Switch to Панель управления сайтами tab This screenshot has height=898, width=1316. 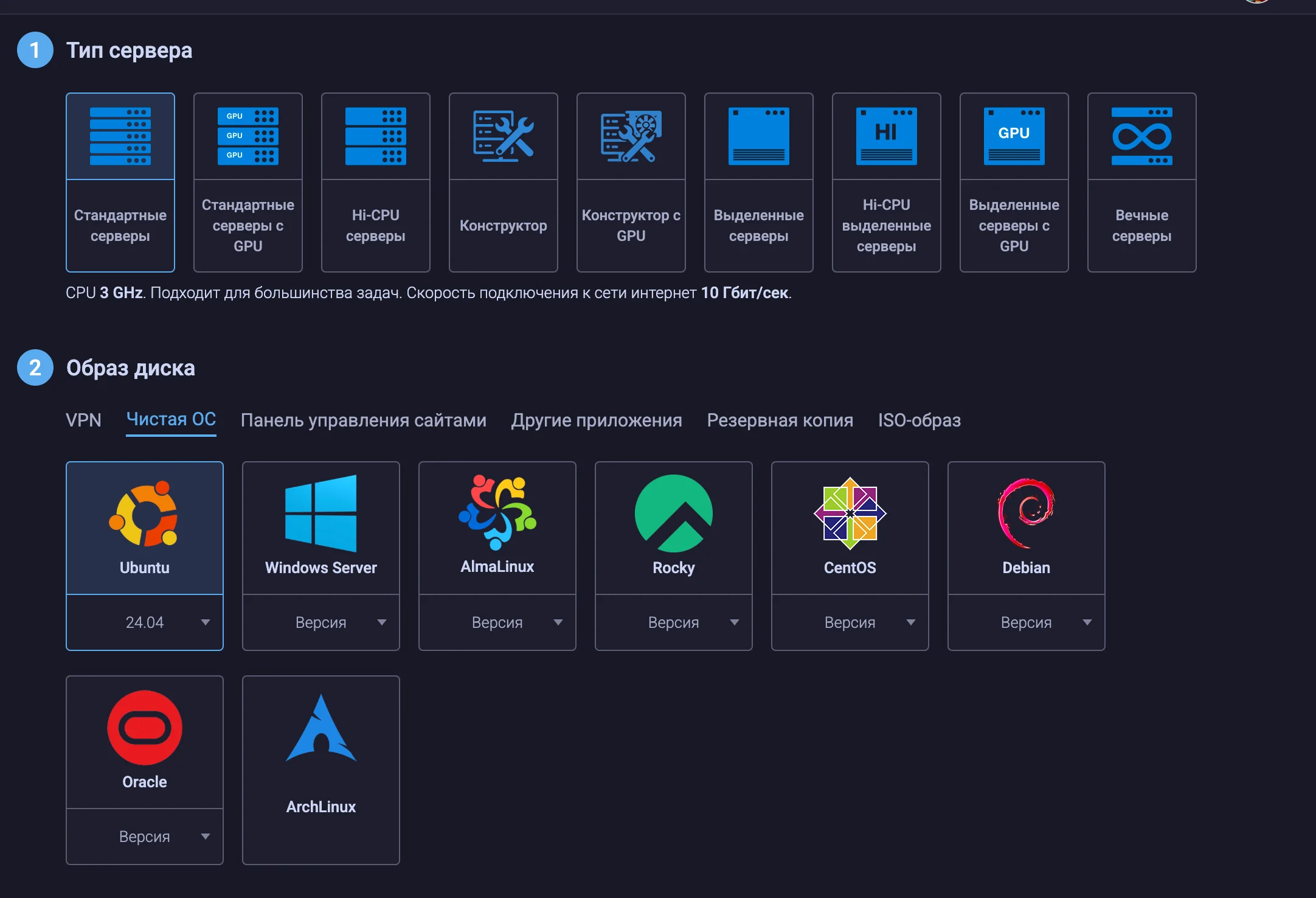364,420
